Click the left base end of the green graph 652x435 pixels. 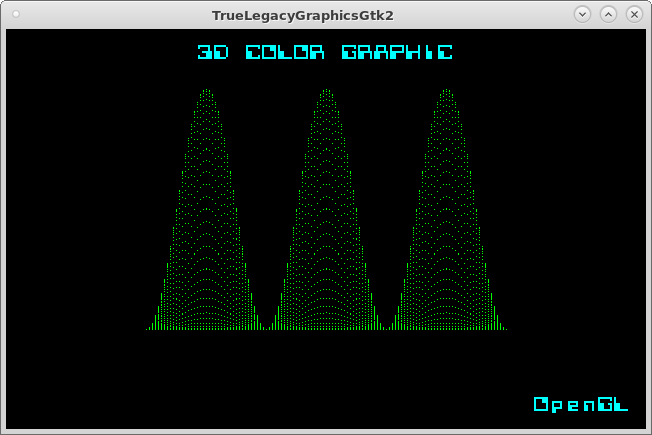(x=149, y=328)
